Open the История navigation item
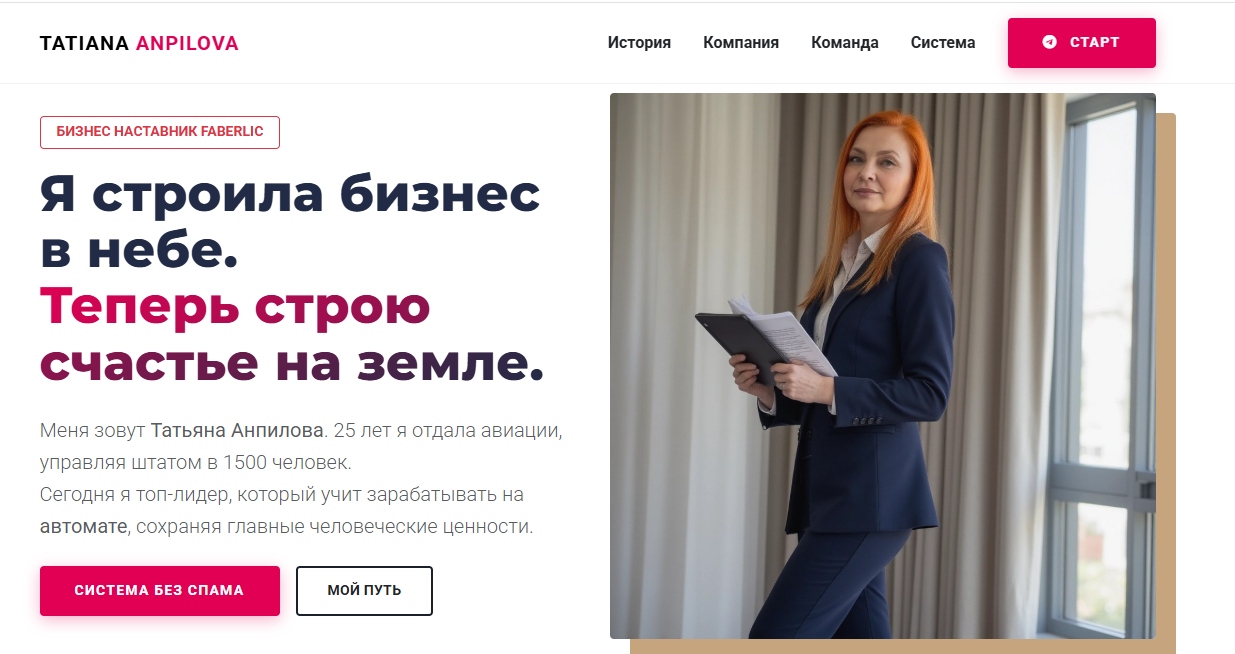 pos(639,42)
